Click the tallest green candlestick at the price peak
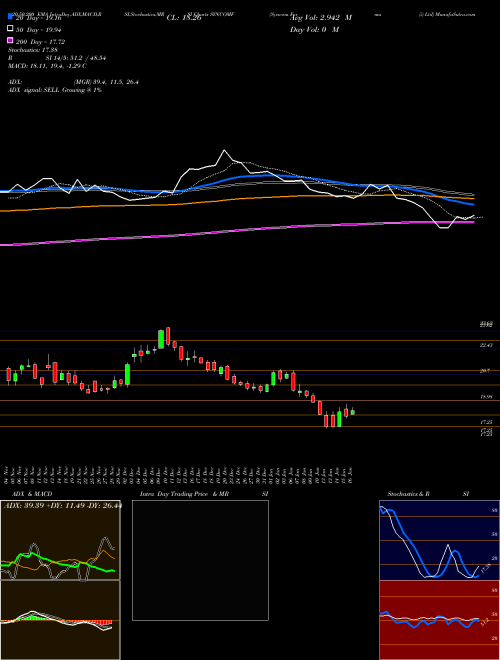500x660 pixels. (161, 339)
